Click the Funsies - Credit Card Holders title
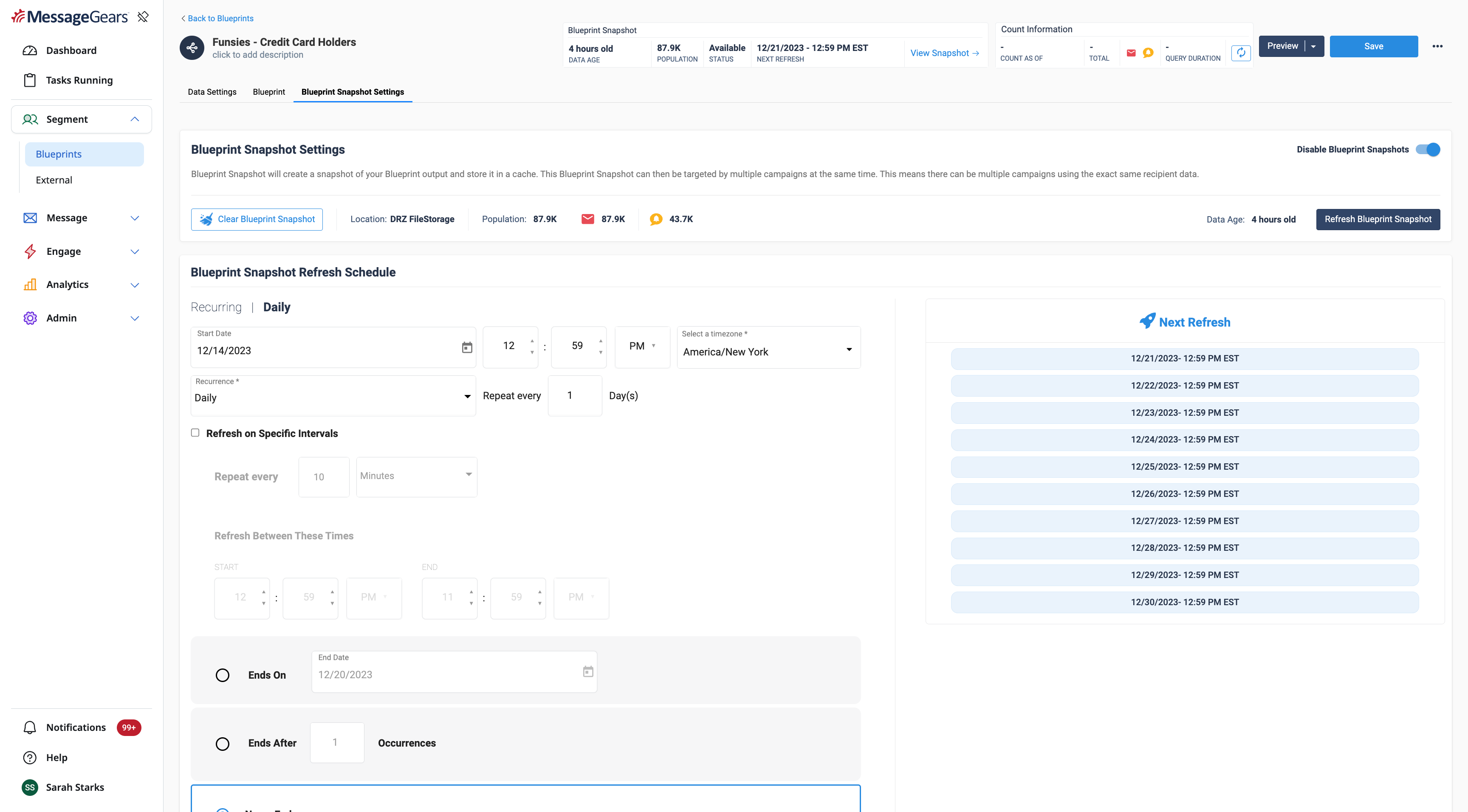Image resolution: width=1468 pixels, height=812 pixels. point(284,42)
